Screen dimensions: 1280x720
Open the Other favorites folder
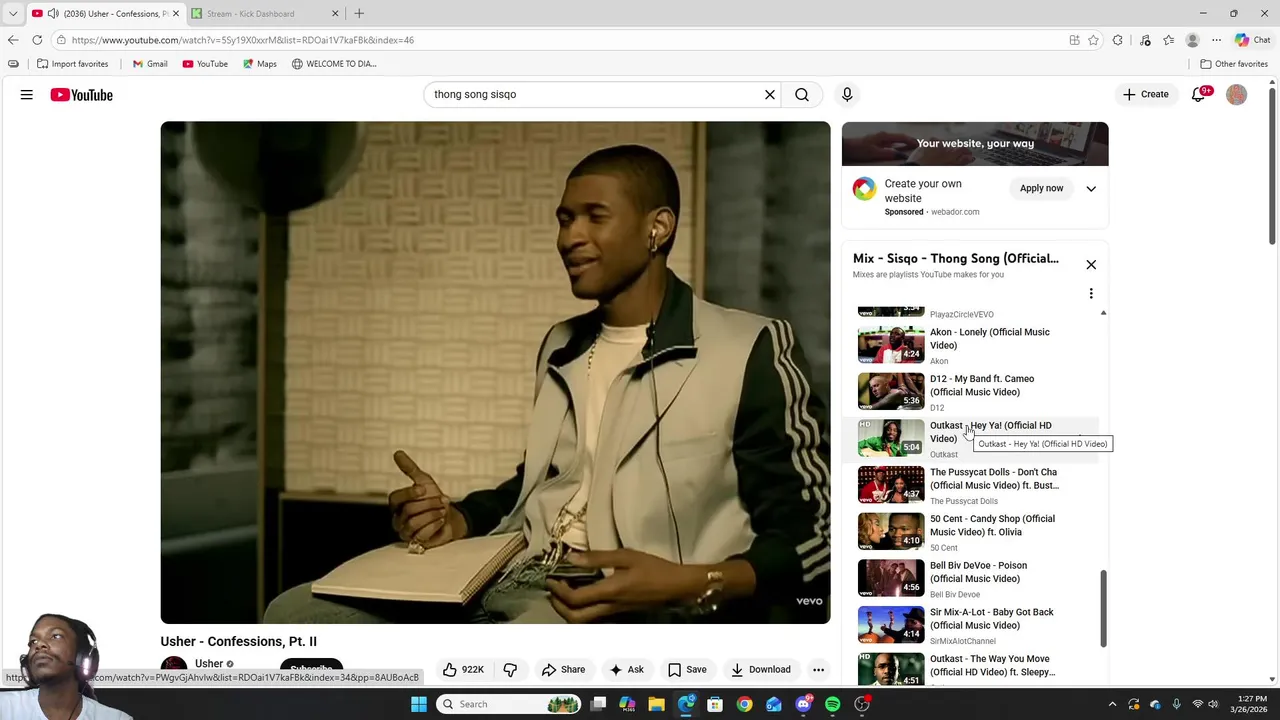(x=1234, y=64)
